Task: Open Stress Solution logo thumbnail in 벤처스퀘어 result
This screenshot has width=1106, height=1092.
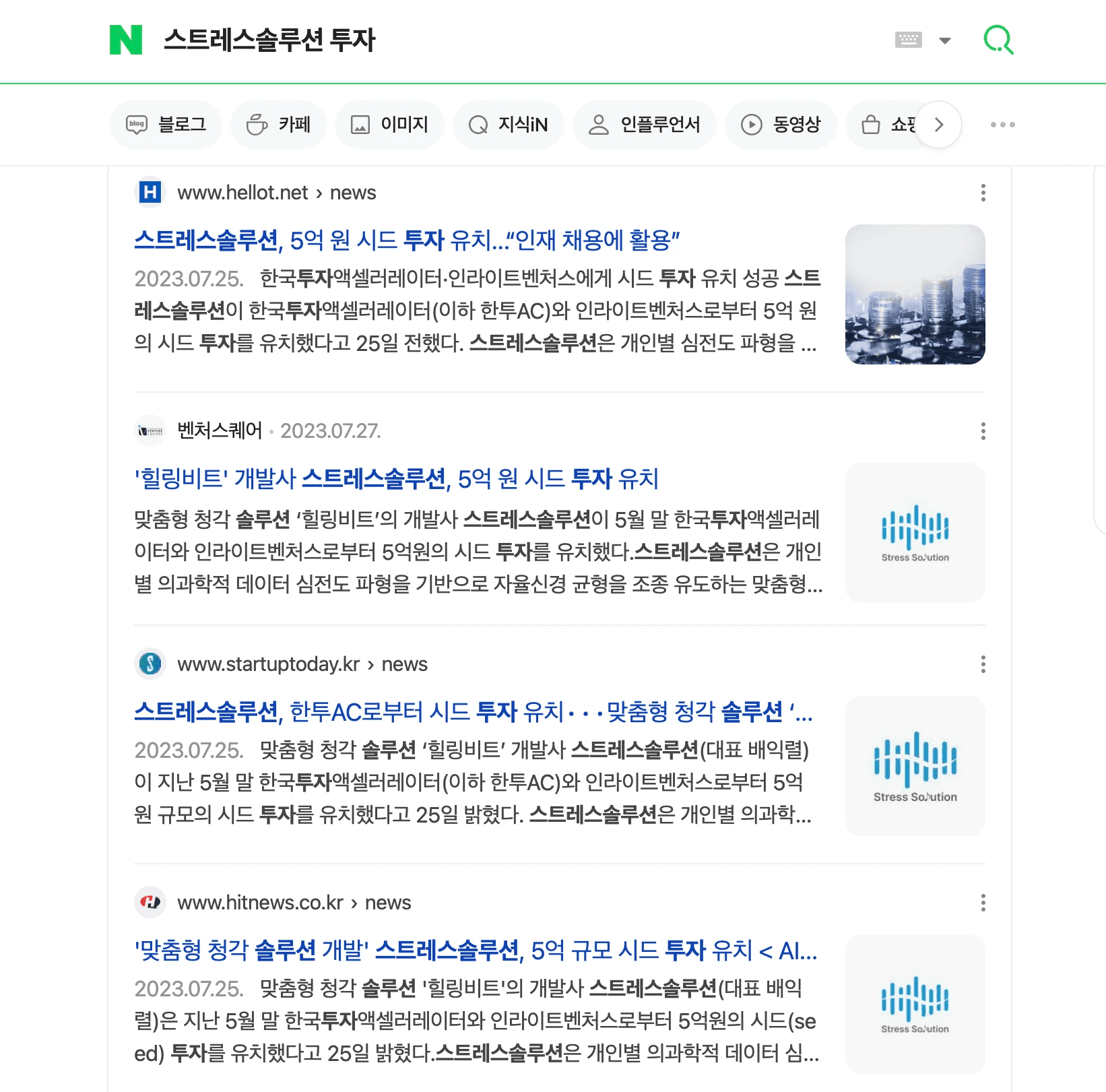Action: click(x=915, y=533)
